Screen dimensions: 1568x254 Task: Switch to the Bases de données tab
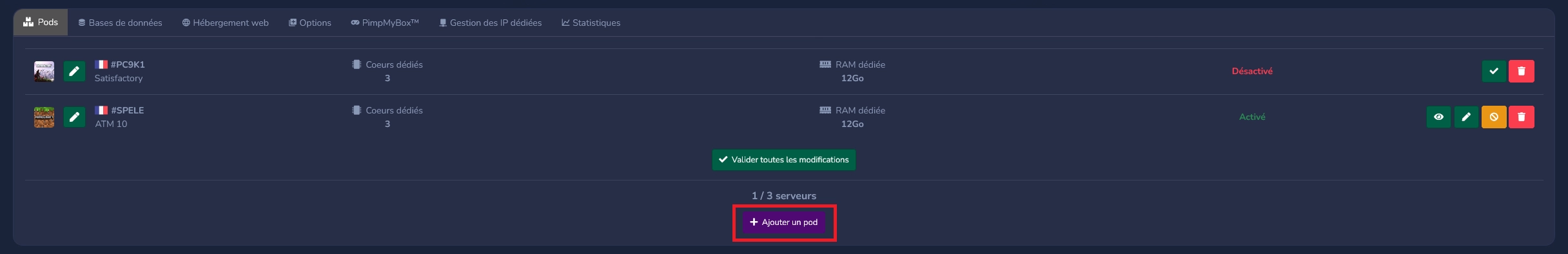(x=120, y=23)
